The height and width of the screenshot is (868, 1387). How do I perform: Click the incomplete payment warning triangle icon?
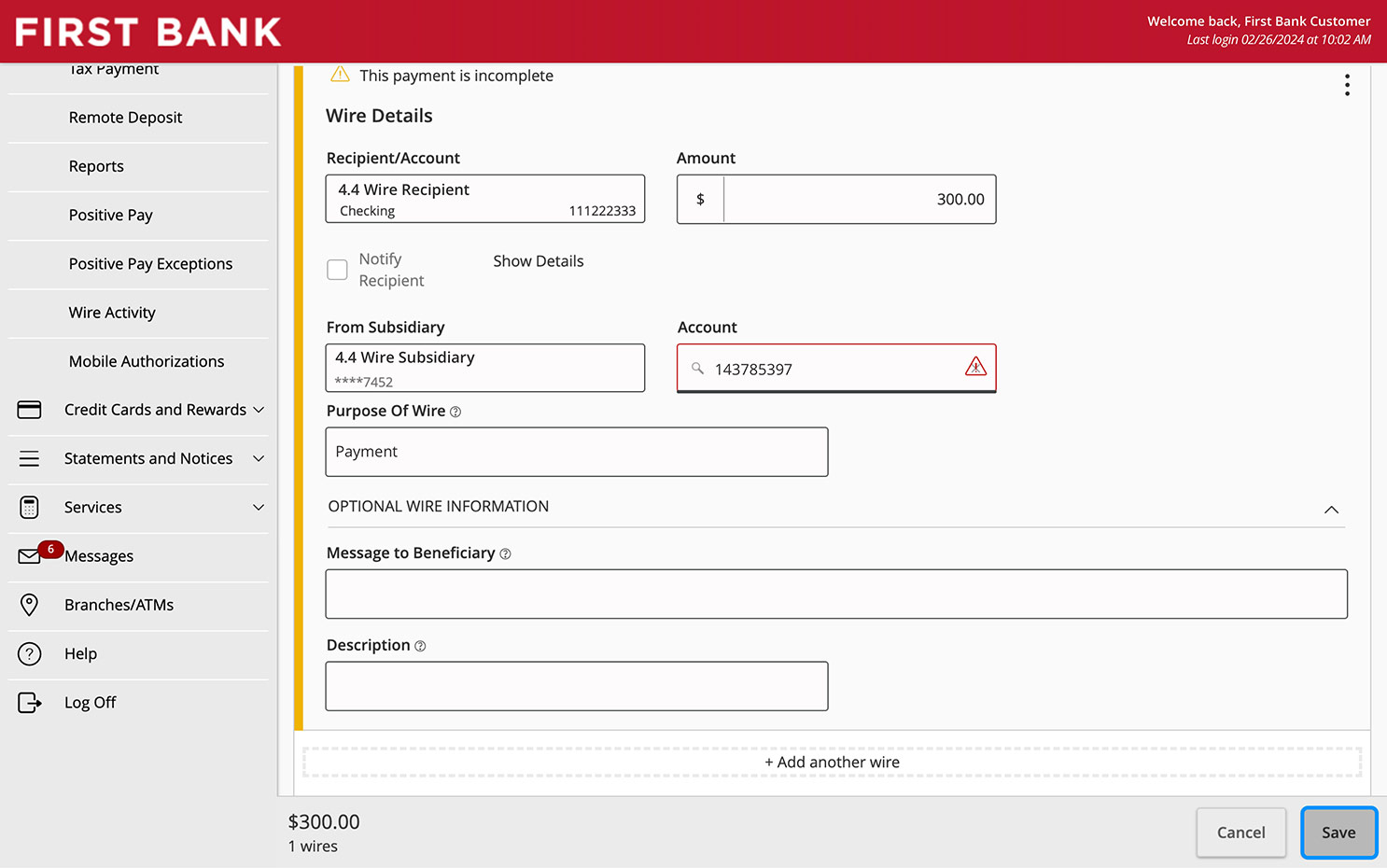click(340, 74)
